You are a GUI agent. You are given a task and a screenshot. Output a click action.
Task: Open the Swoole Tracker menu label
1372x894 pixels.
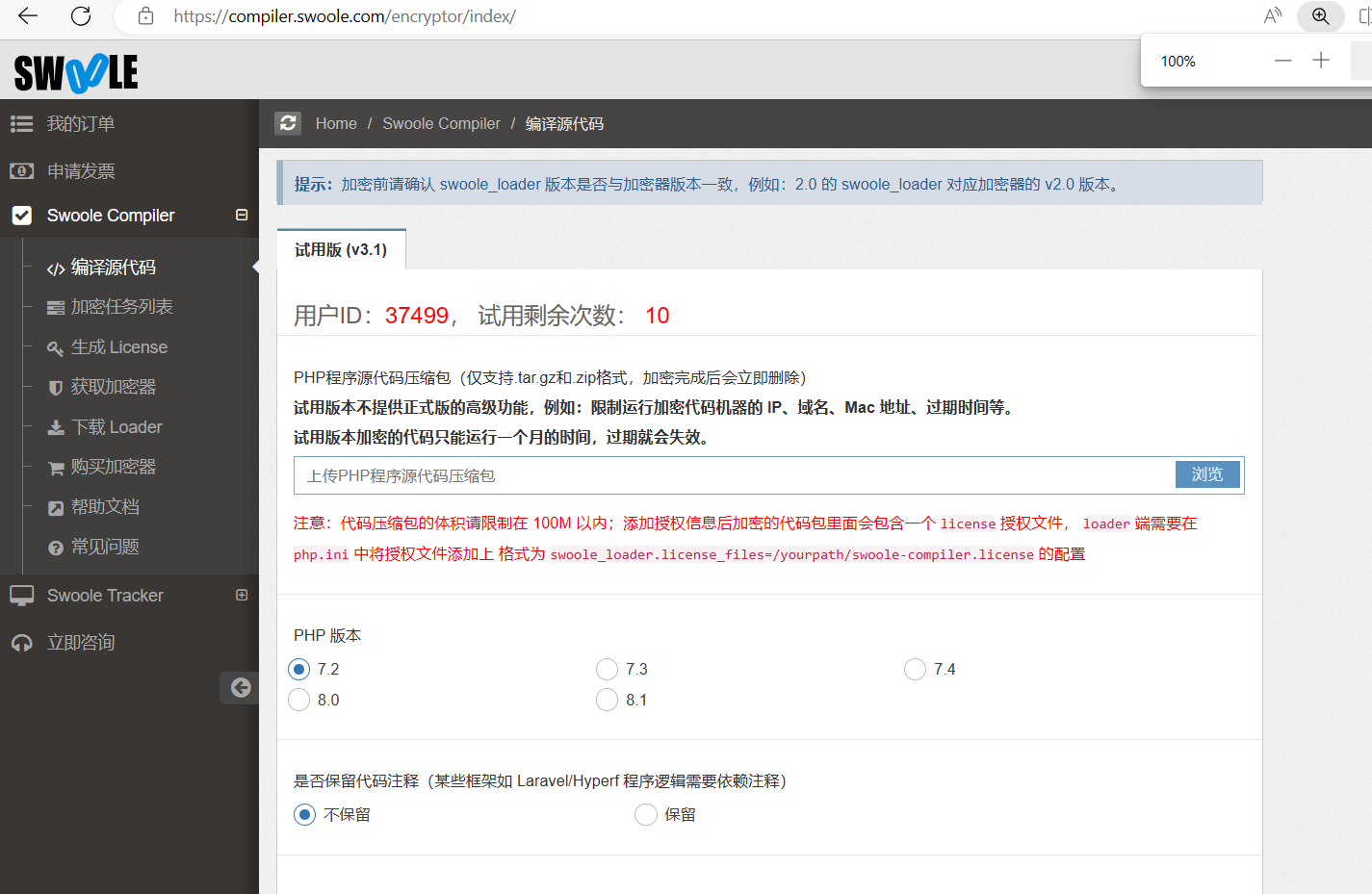tap(105, 596)
